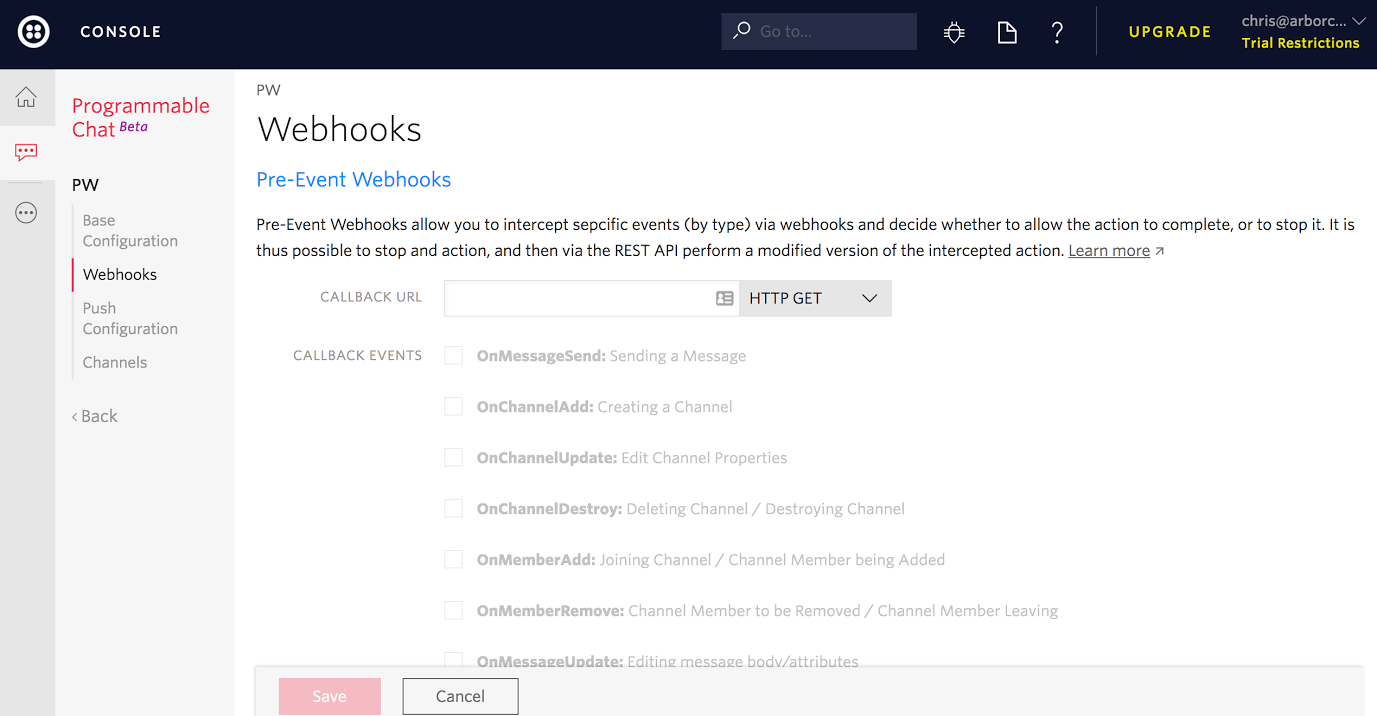This screenshot has height=716, width=1377.
Task: Open the help question mark icon
Action: (1057, 33)
